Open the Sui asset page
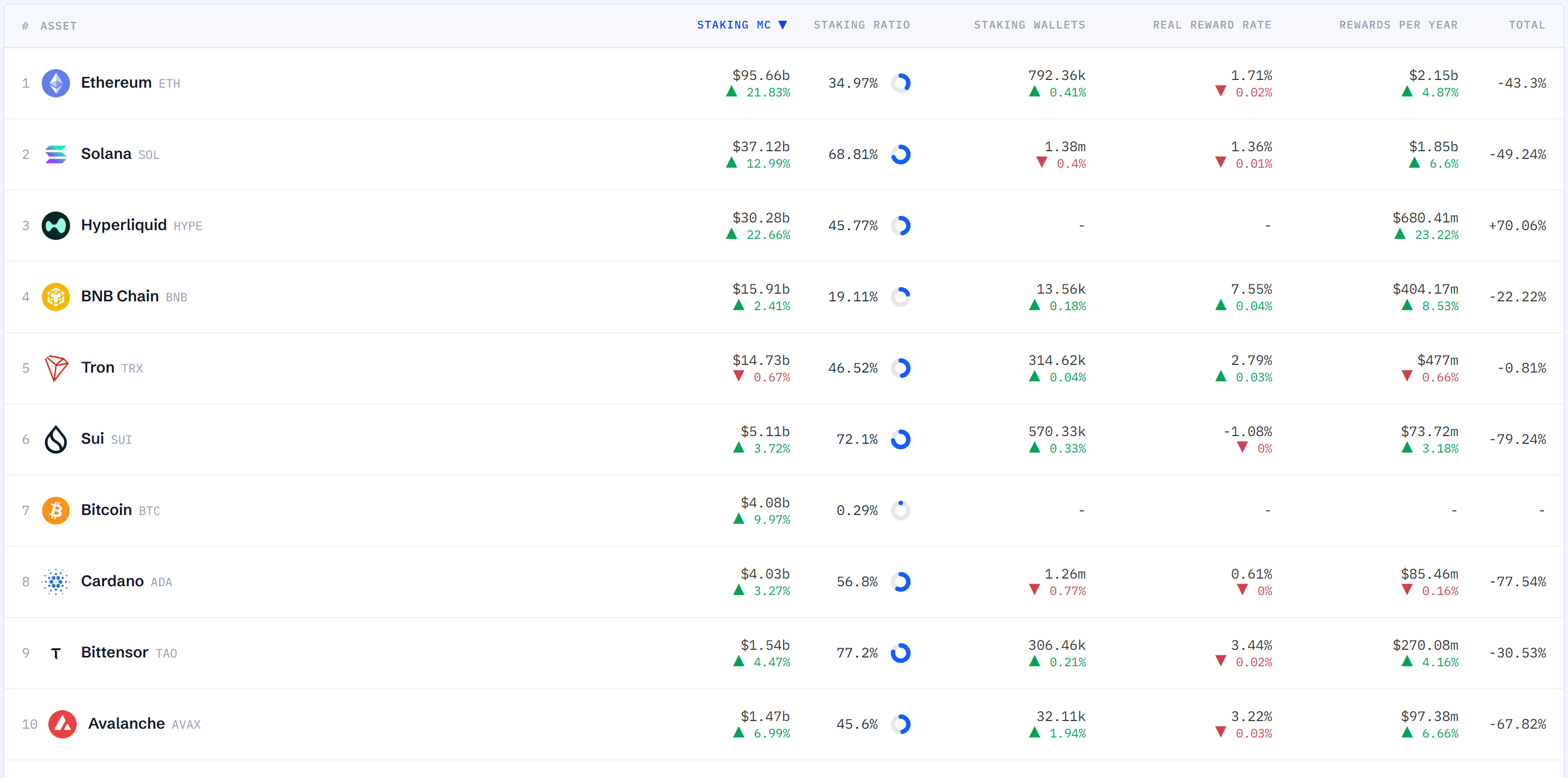 93,439
